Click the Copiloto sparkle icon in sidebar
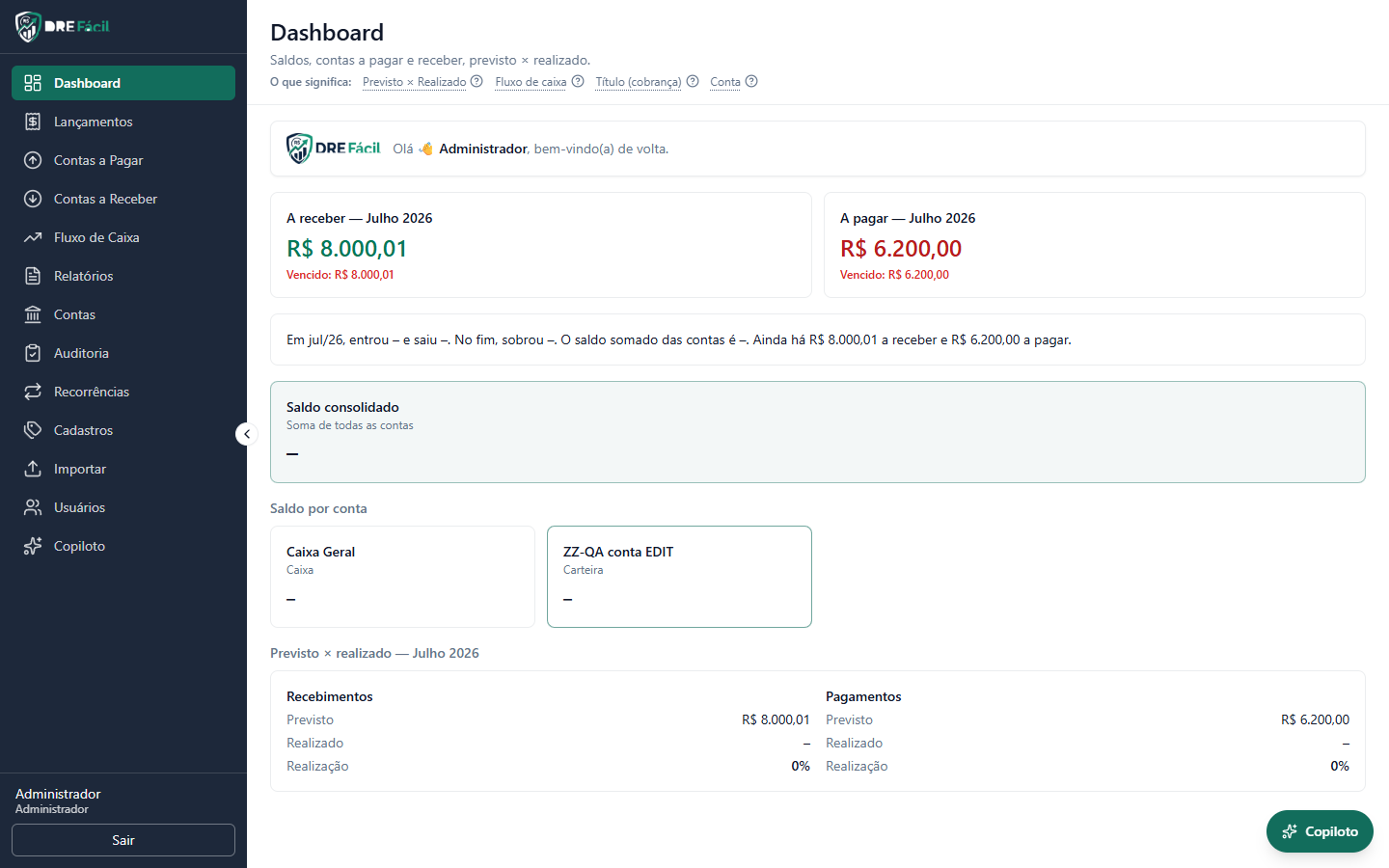Viewport: 1389px width, 868px height. (33, 546)
